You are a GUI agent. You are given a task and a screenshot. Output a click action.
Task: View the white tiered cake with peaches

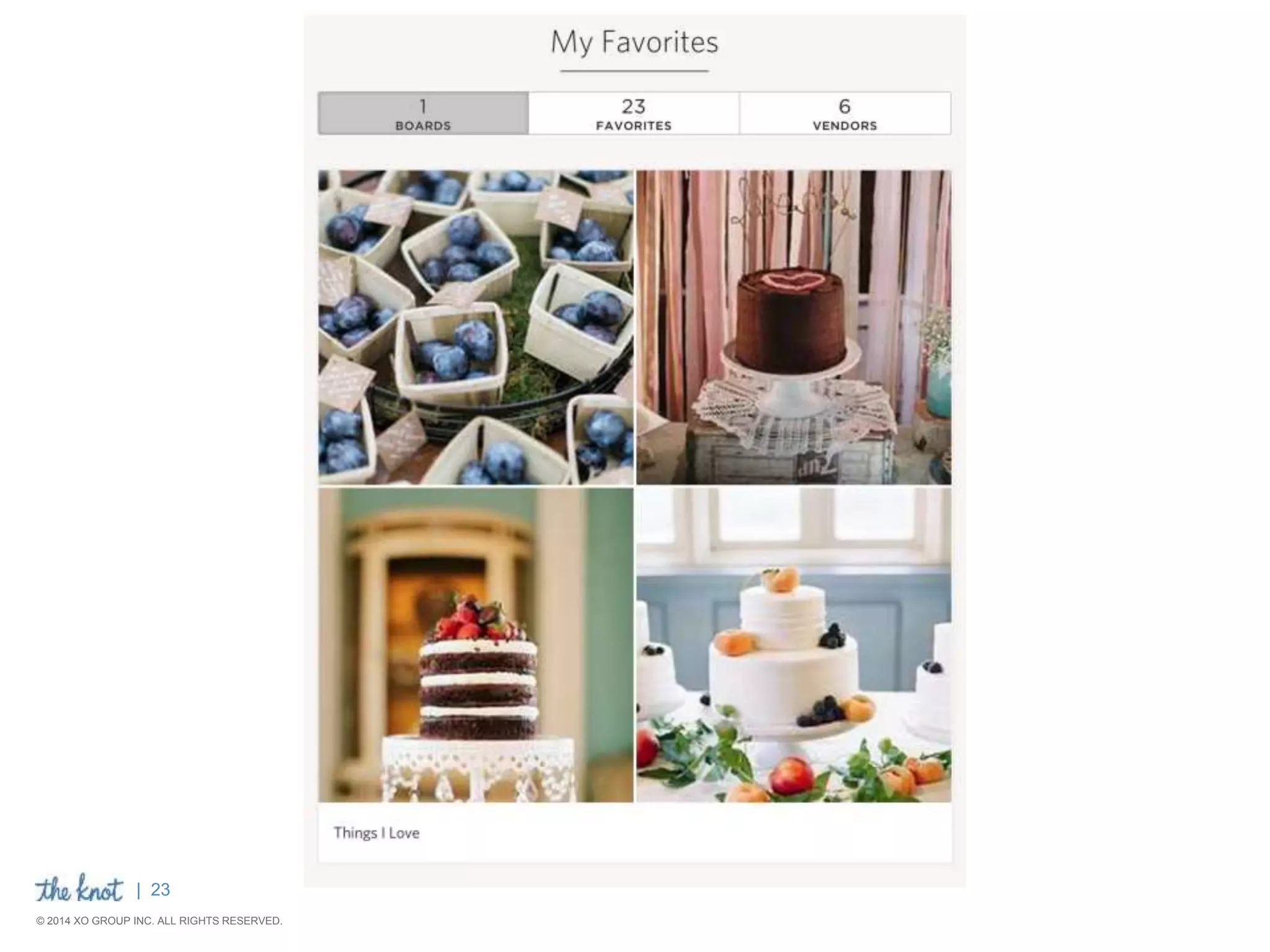[794, 645]
